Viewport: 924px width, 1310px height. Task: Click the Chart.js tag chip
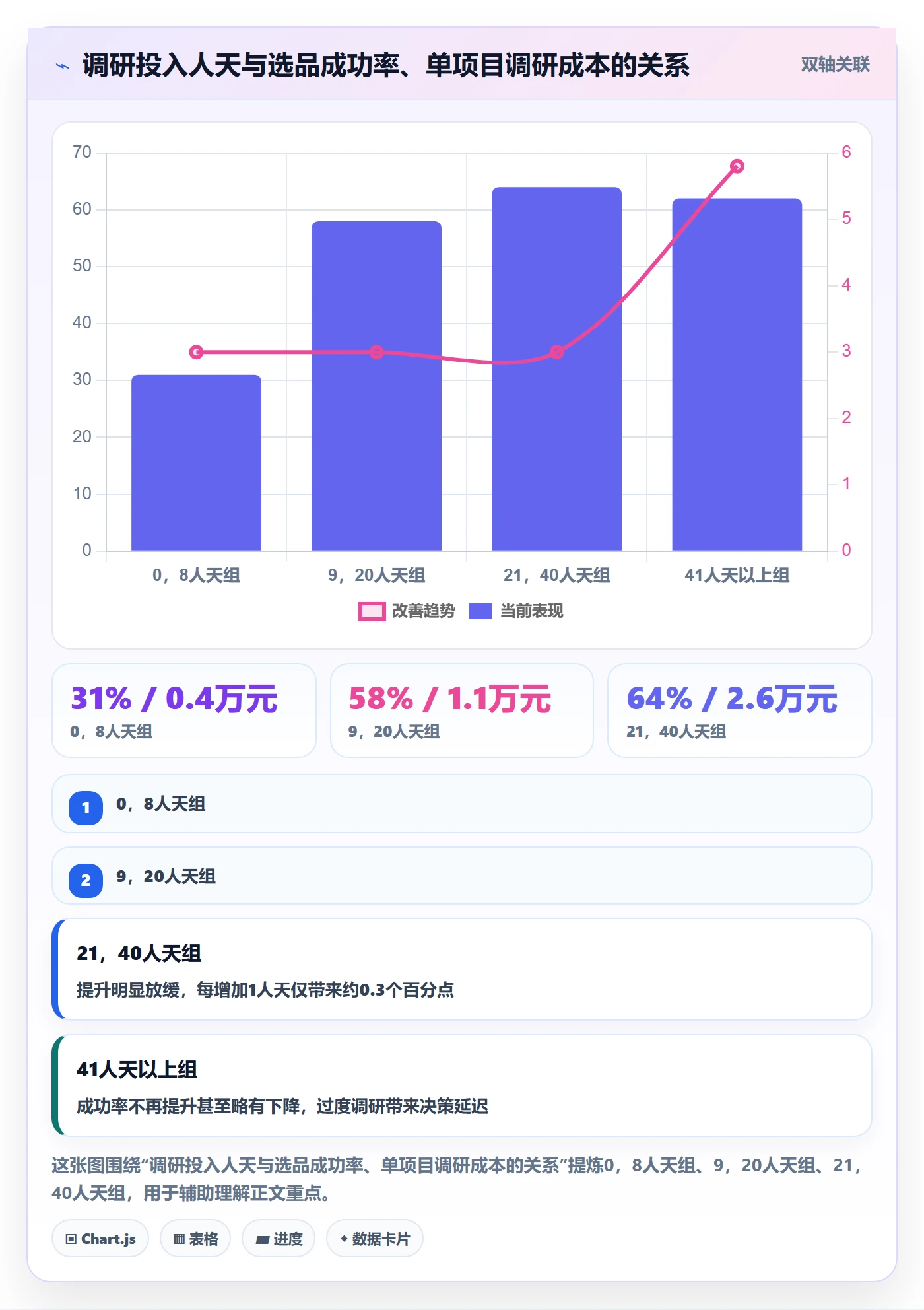pyautogui.click(x=100, y=1239)
